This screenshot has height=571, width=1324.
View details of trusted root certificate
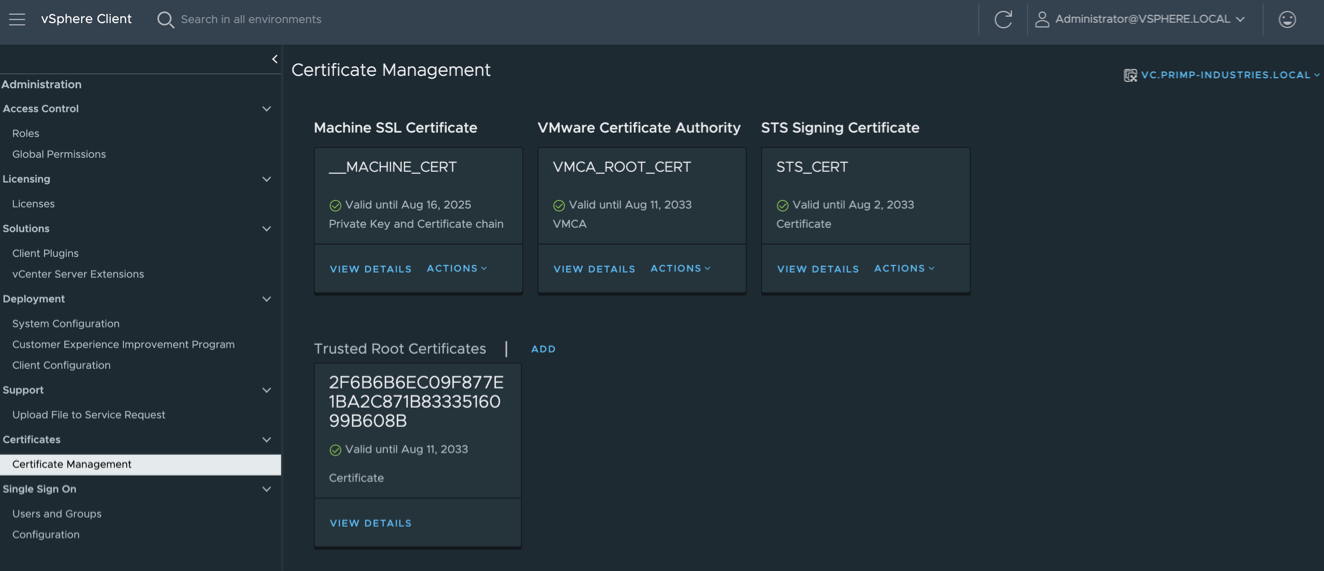371,523
